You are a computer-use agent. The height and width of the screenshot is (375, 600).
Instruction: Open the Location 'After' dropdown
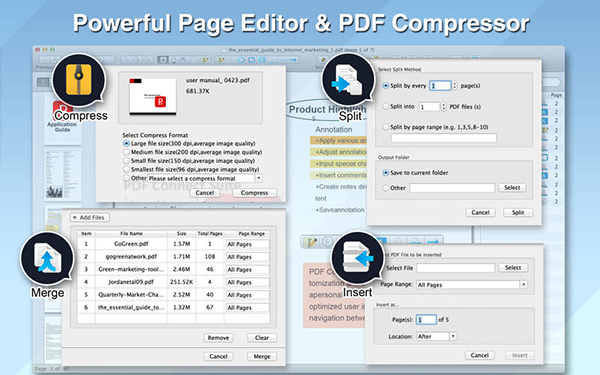[x=436, y=336]
